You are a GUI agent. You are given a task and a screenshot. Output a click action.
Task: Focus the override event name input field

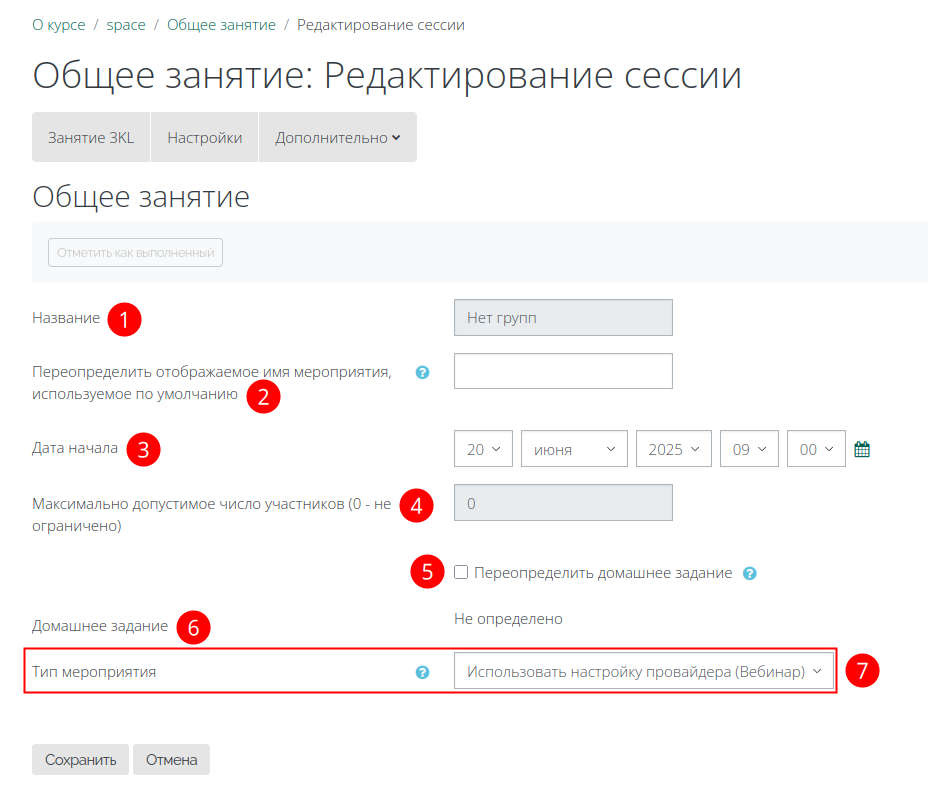click(563, 371)
